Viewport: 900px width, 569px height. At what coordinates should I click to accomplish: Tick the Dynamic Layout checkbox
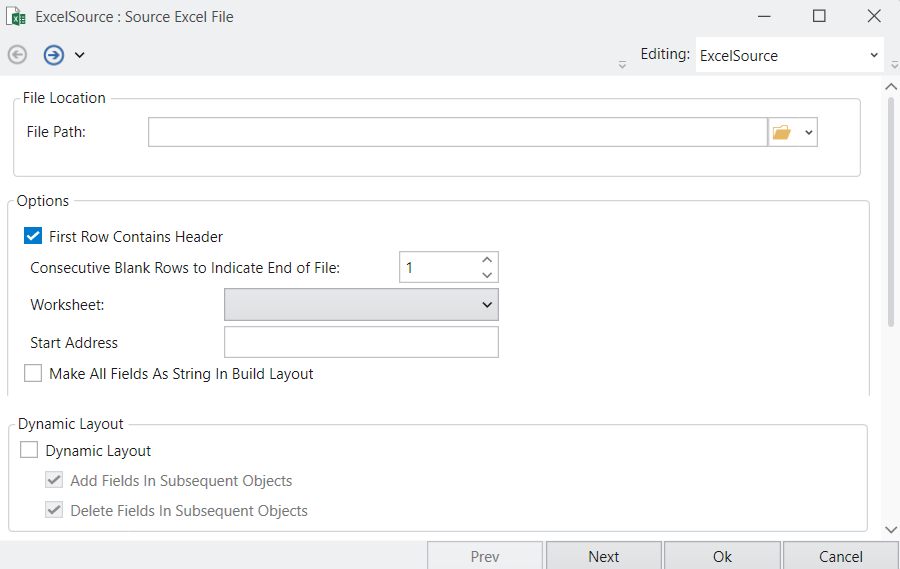click(x=30, y=451)
